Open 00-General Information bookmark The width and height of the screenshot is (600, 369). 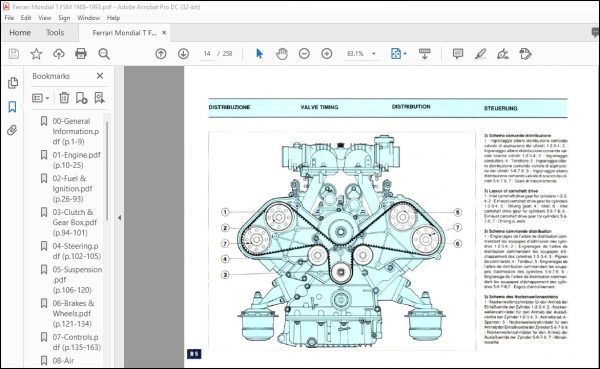(76, 131)
